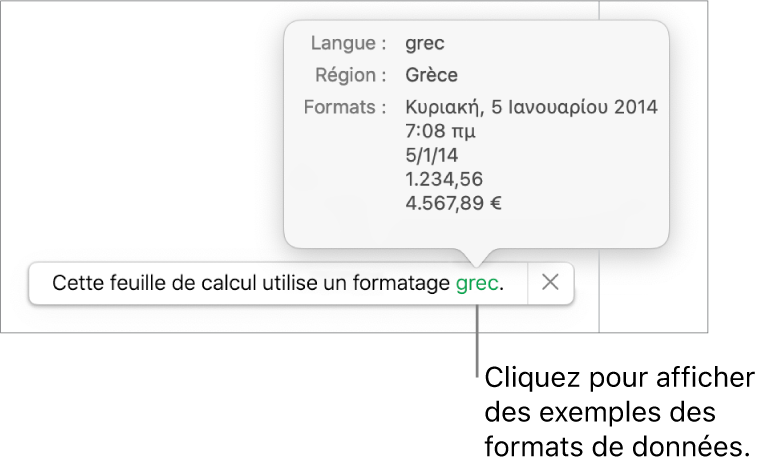Click the currency example '4.567,89 €'
The height and width of the screenshot is (473, 777).
coord(454,204)
